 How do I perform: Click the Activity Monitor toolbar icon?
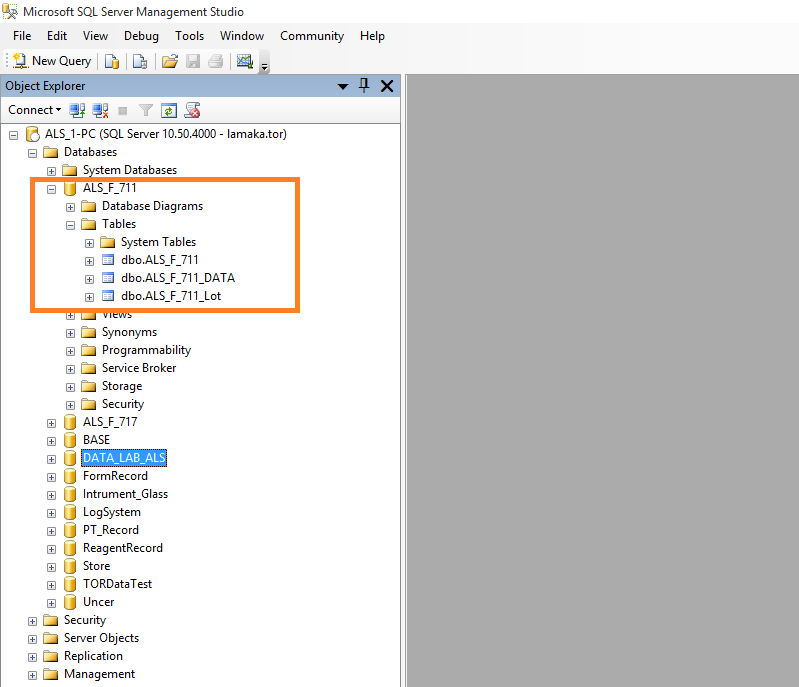(x=245, y=62)
